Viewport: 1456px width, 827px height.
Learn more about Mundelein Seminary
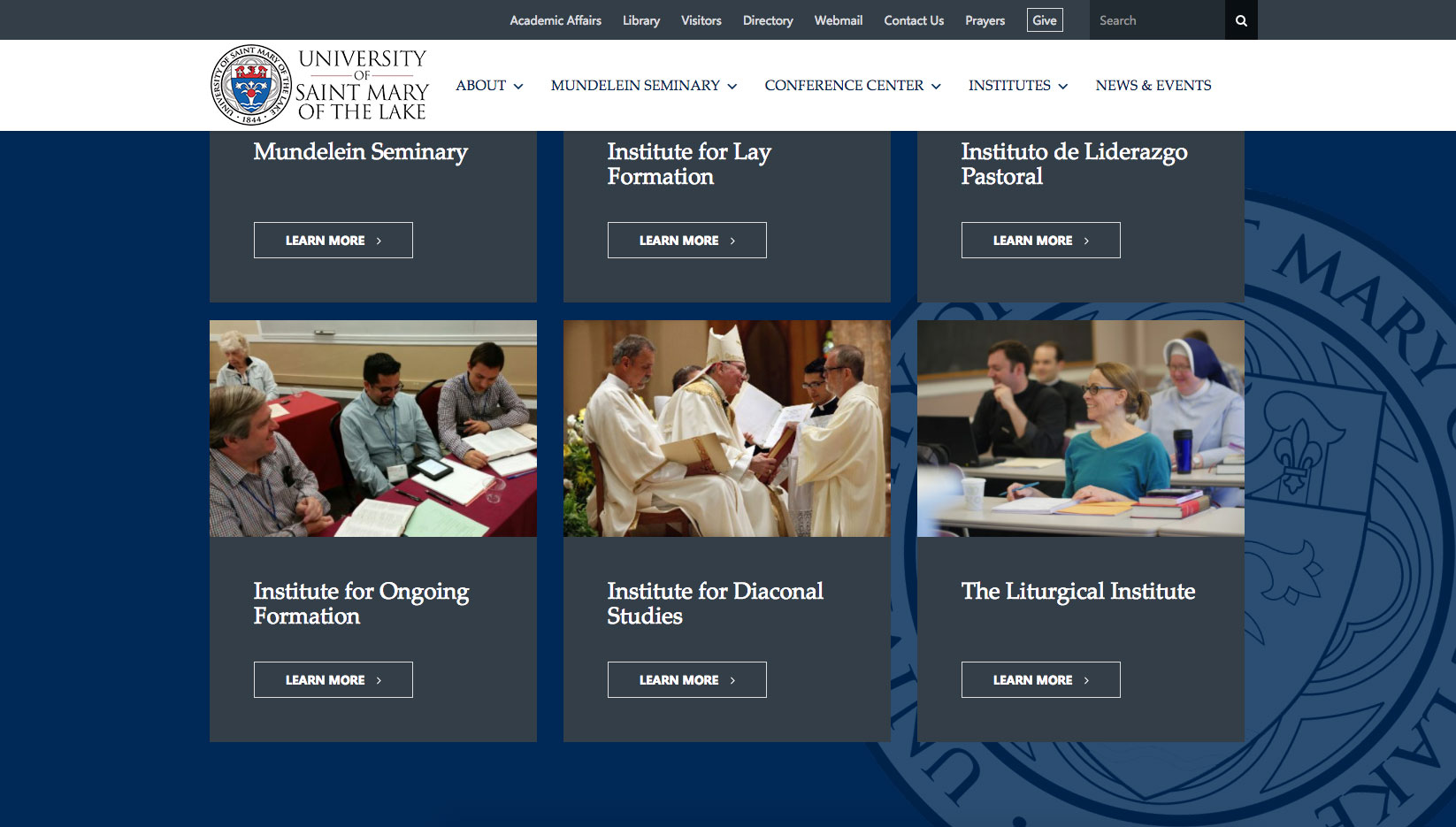(333, 241)
